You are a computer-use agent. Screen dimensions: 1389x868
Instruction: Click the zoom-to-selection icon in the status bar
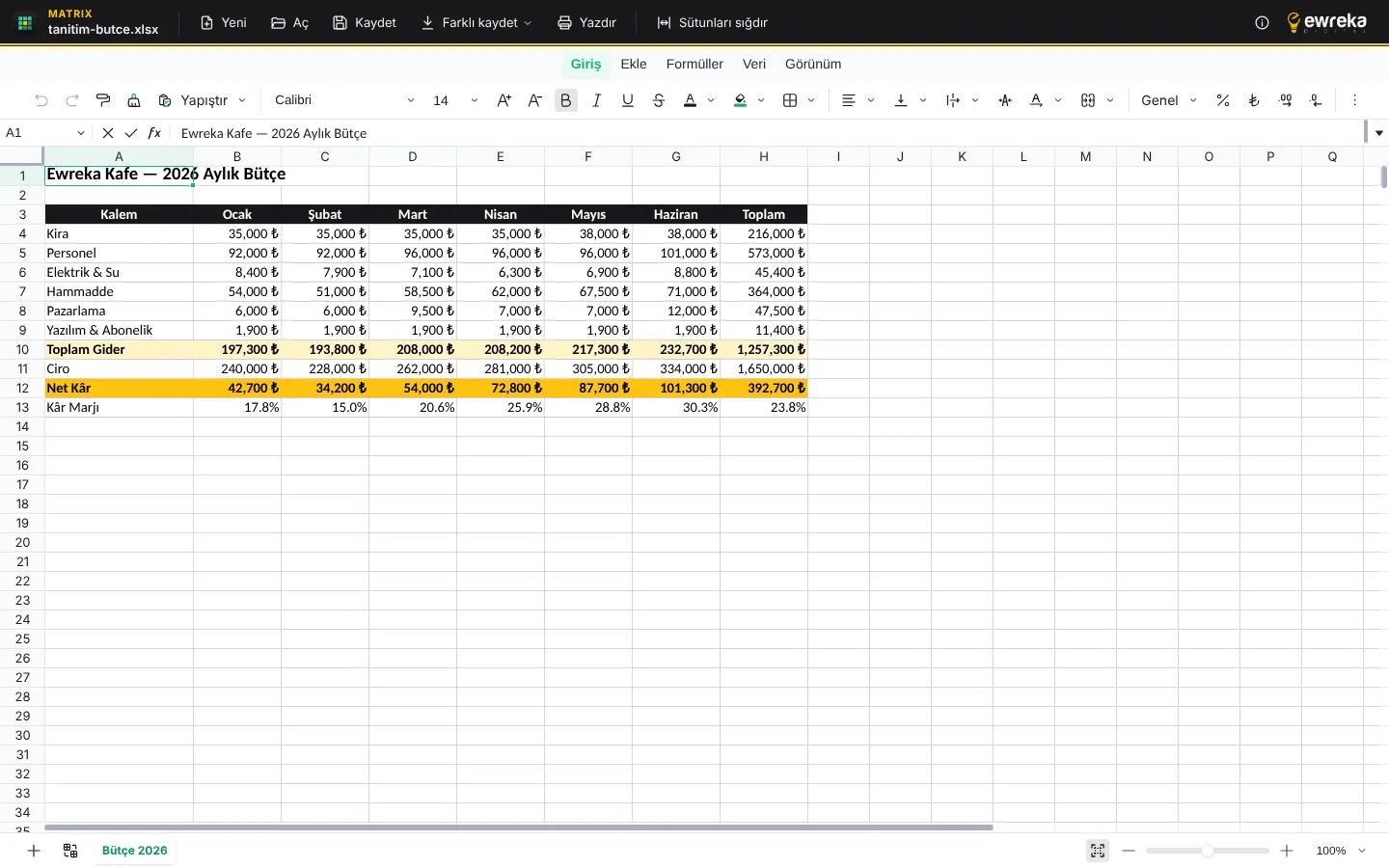point(1098,851)
